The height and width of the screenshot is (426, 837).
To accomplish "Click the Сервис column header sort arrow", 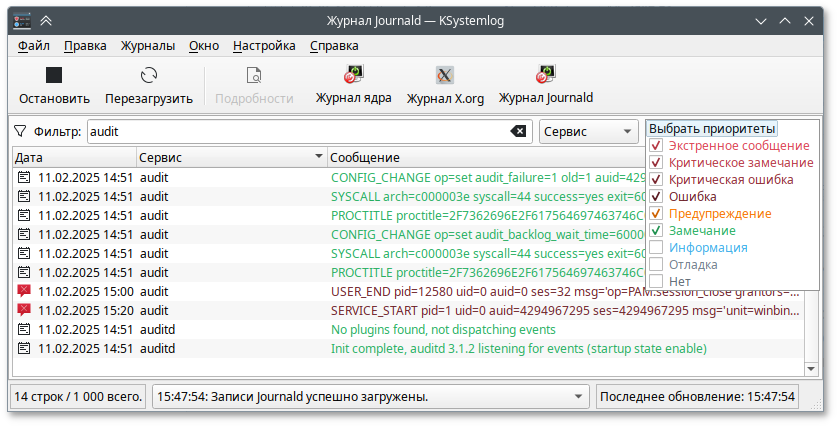I will [x=319, y=157].
